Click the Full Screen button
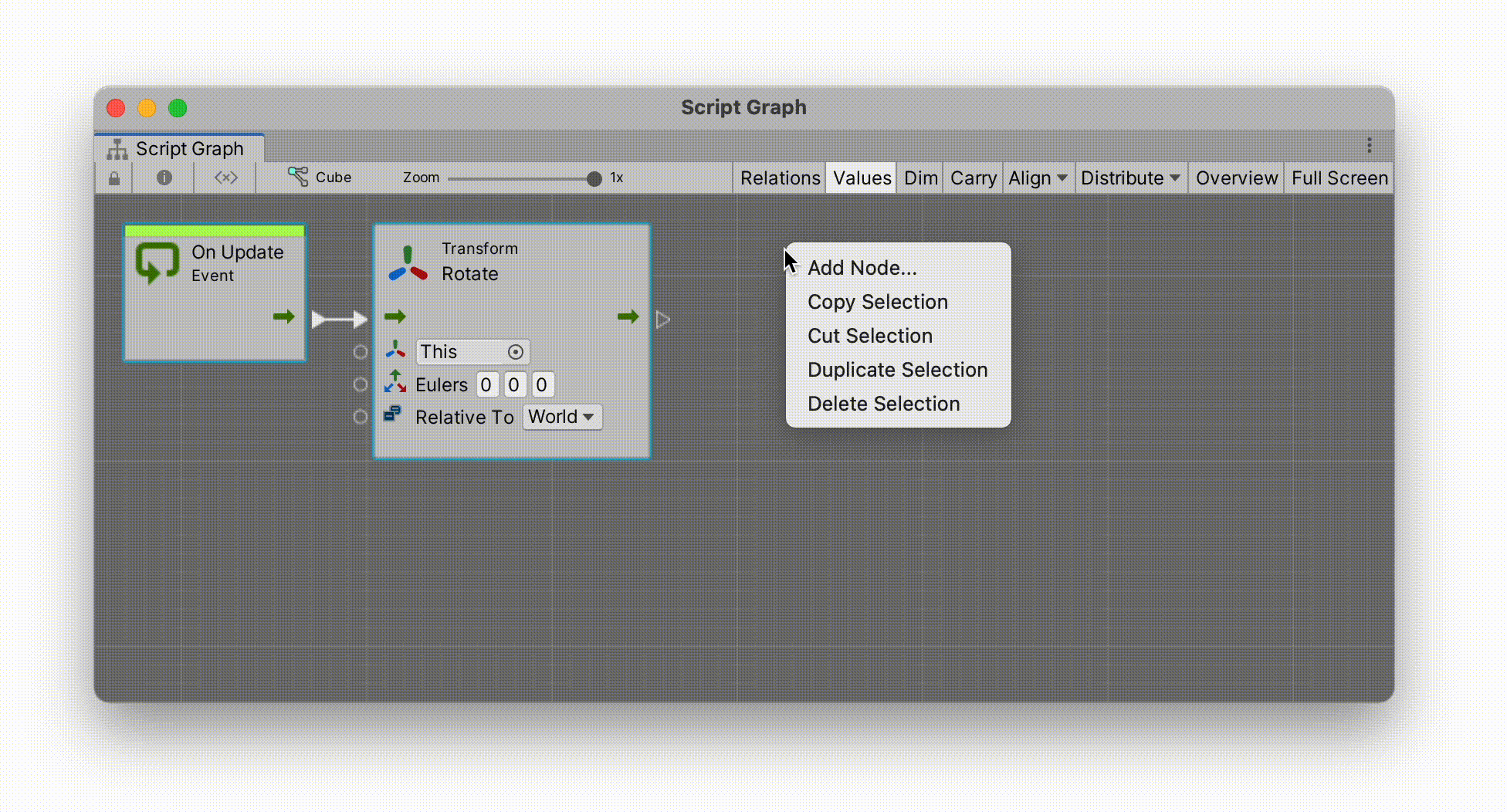 (1339, 178)
